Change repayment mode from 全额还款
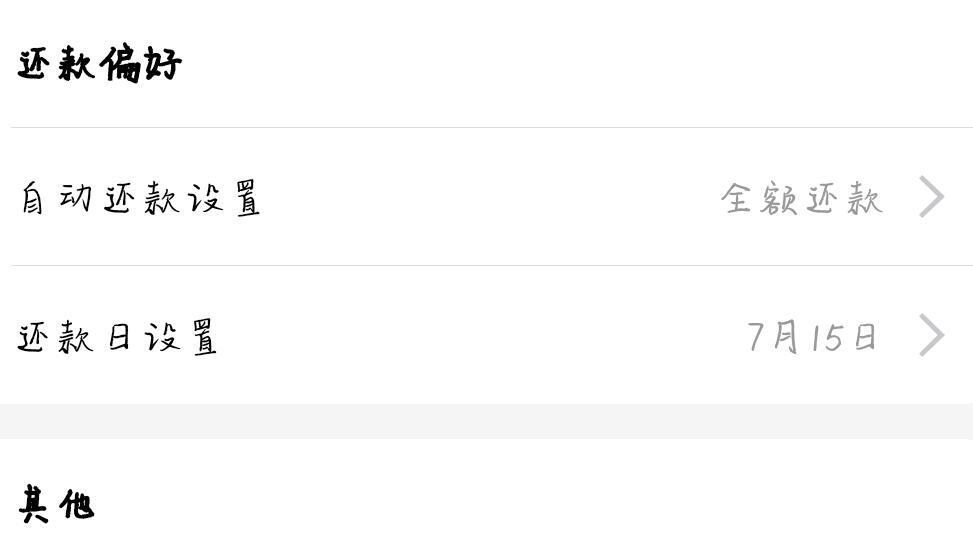Image resolution: width=973 pixels, height=560 pixels. coord(802,199)
